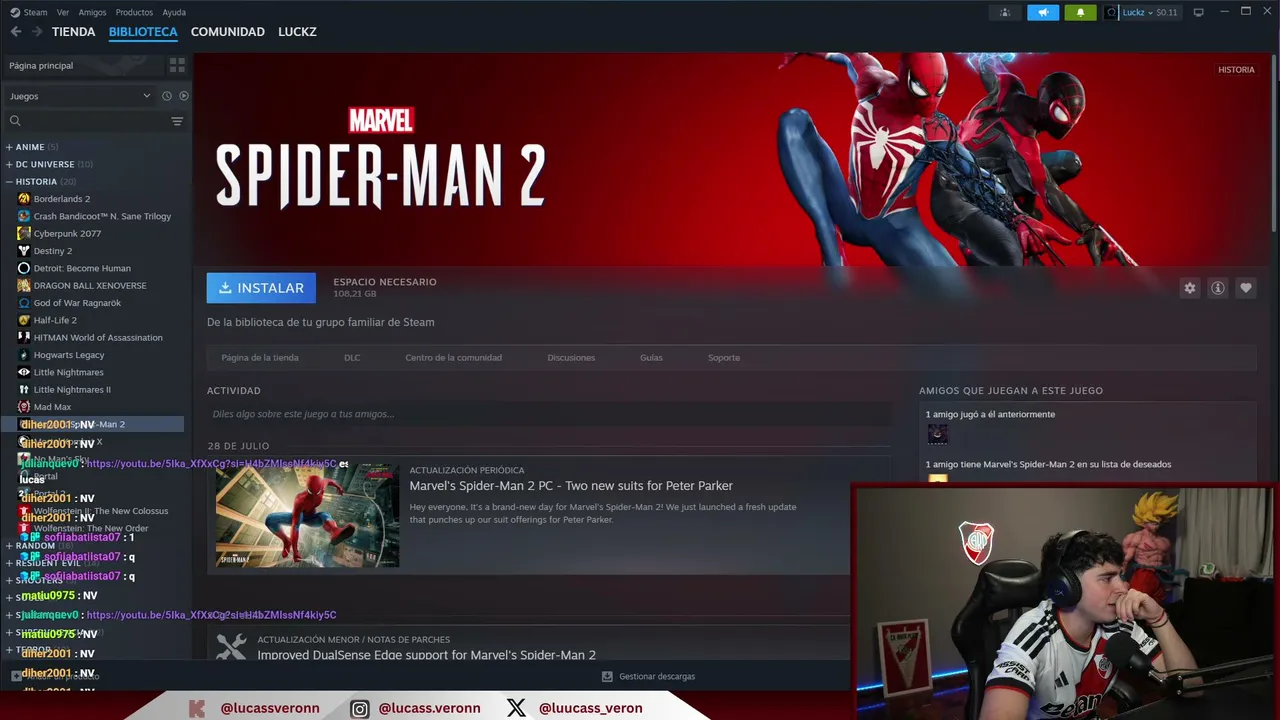This screenshot has width=1280, height=720.
Task: Select God of War Ragnarök
Action: [x=77, y=303]
